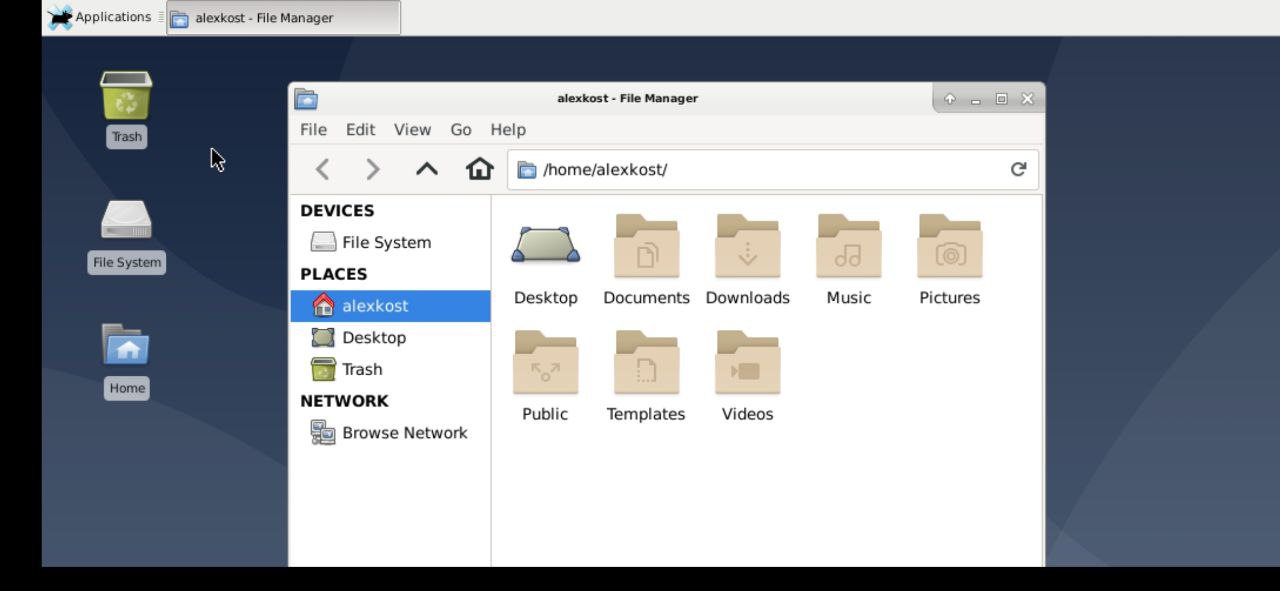
Task: Maximize the File Manager window
Action: point(1002,99)
